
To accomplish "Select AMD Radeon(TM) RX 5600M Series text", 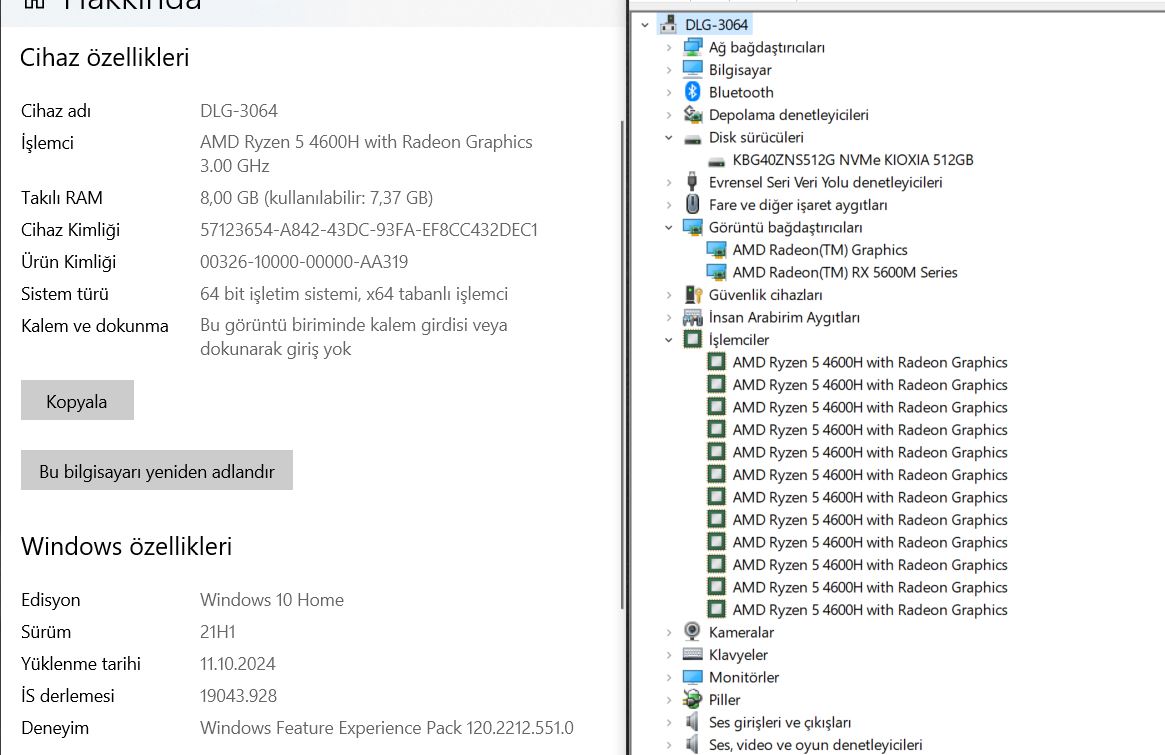I will 845,272.
